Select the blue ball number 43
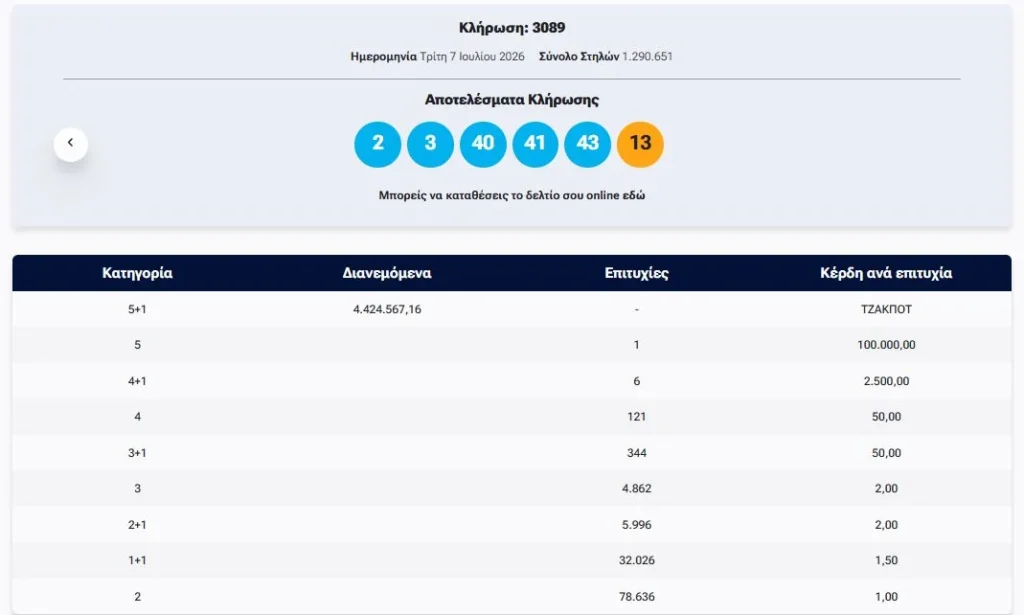Screen dimensions: 1024x615 (588, 144)
